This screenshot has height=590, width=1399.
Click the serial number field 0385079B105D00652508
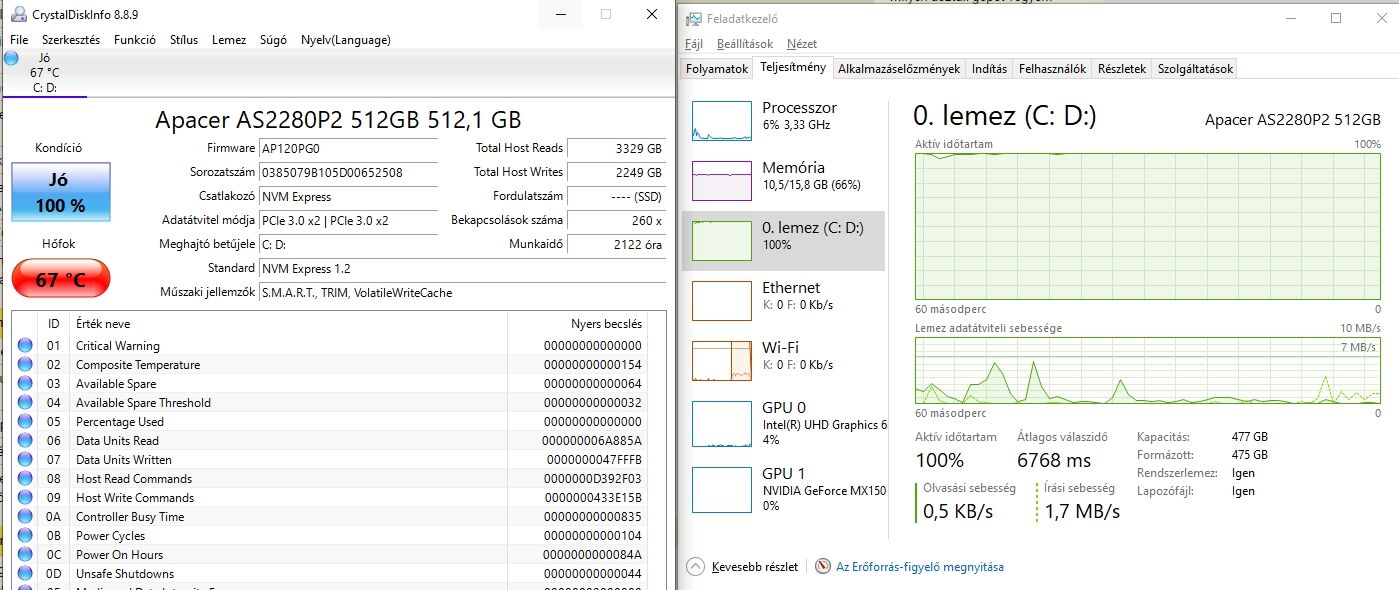pyautogui.click(x=348, y=172)
